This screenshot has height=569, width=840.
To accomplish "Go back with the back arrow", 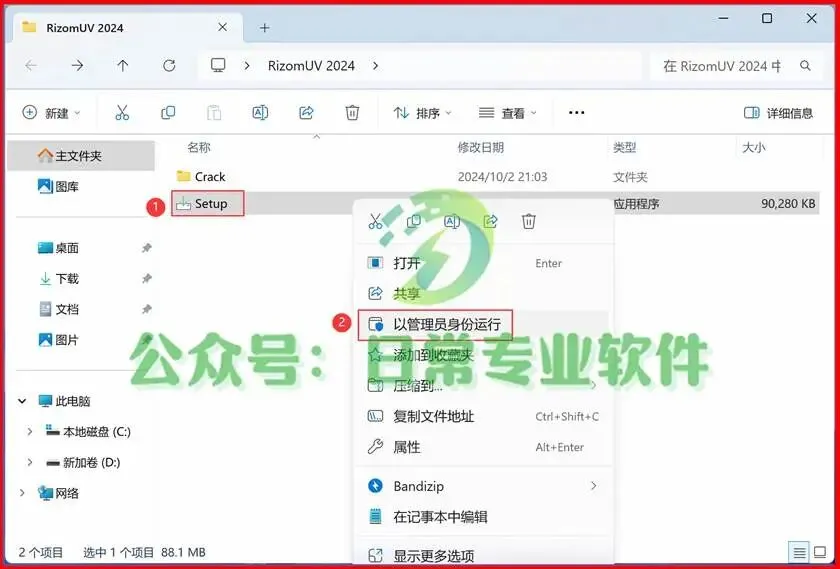I will [31, 65].
